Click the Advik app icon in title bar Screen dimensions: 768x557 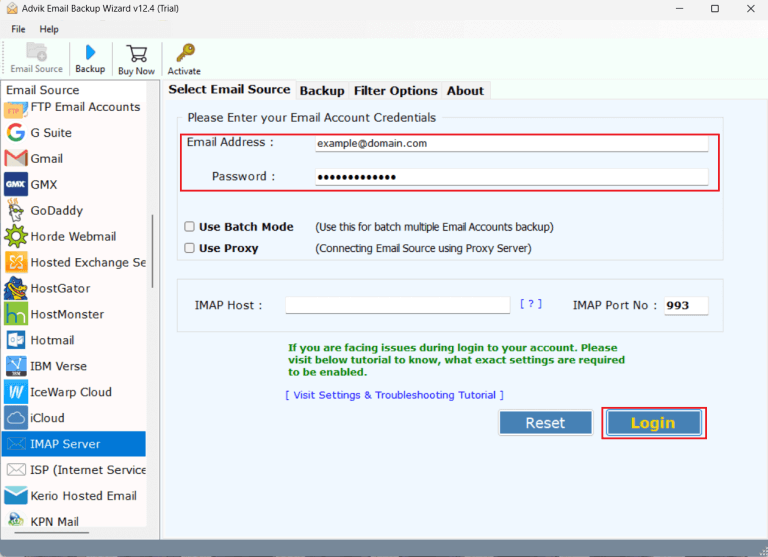pos(12,8)
